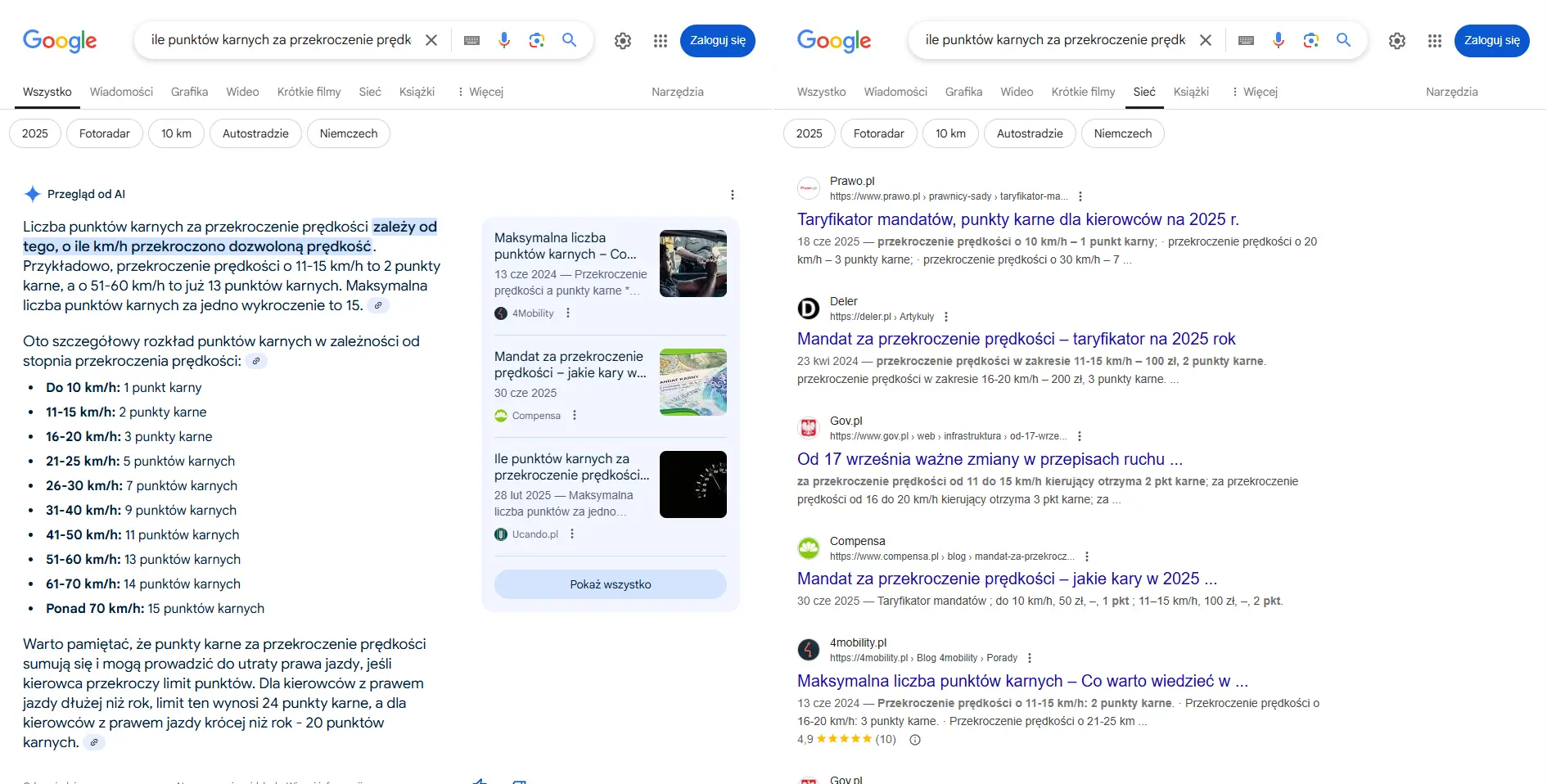Screen dimensions: 1547x784
Task: Open Google Lens search in right window
Action: [x=1311, y=40]
